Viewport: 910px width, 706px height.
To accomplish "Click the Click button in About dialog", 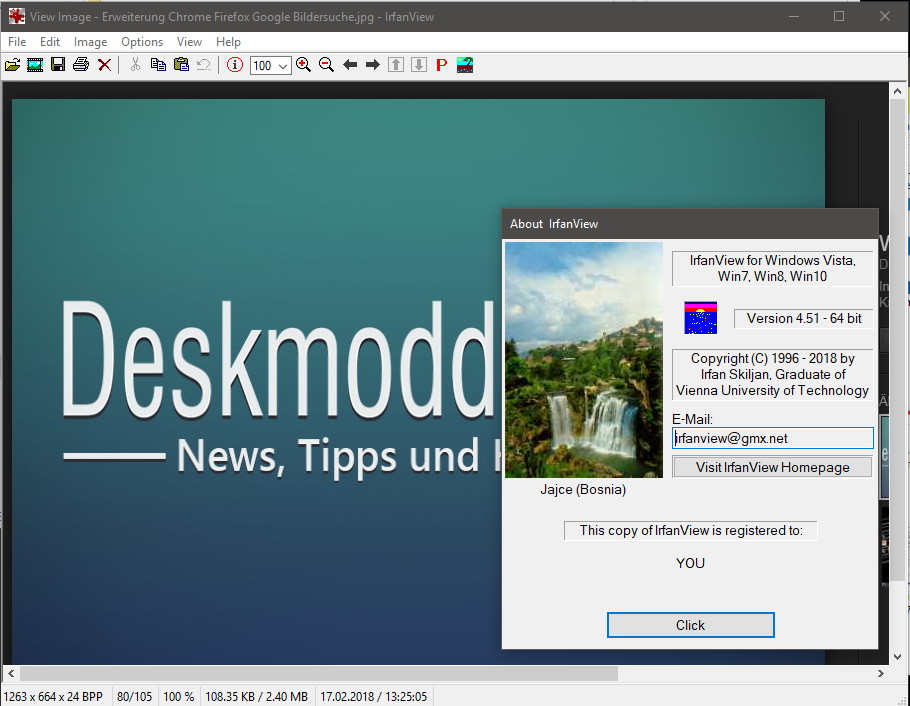I will [691, 625].
